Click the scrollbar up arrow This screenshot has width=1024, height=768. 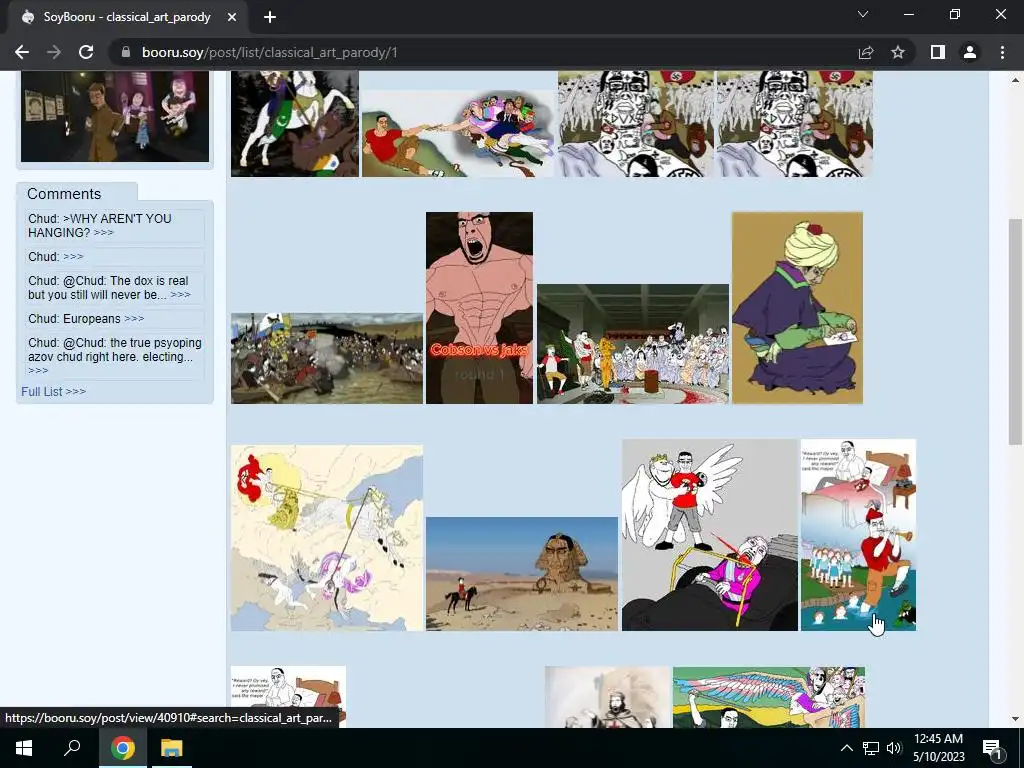pyautogui.click(x=1016, y=79)
